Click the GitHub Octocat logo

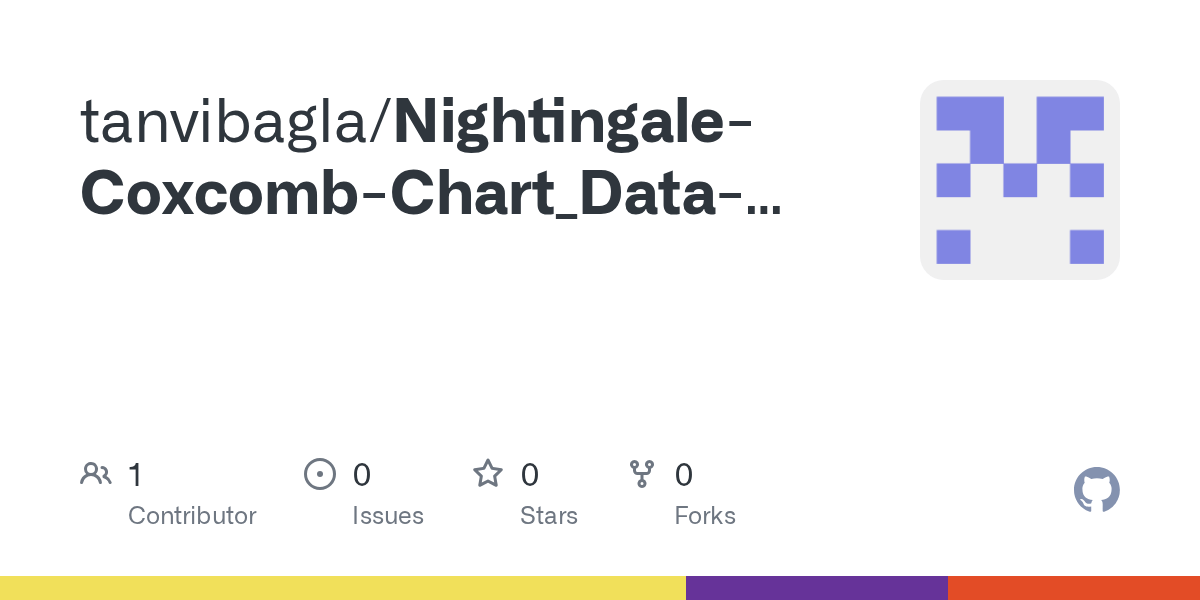pos(1097,490)
